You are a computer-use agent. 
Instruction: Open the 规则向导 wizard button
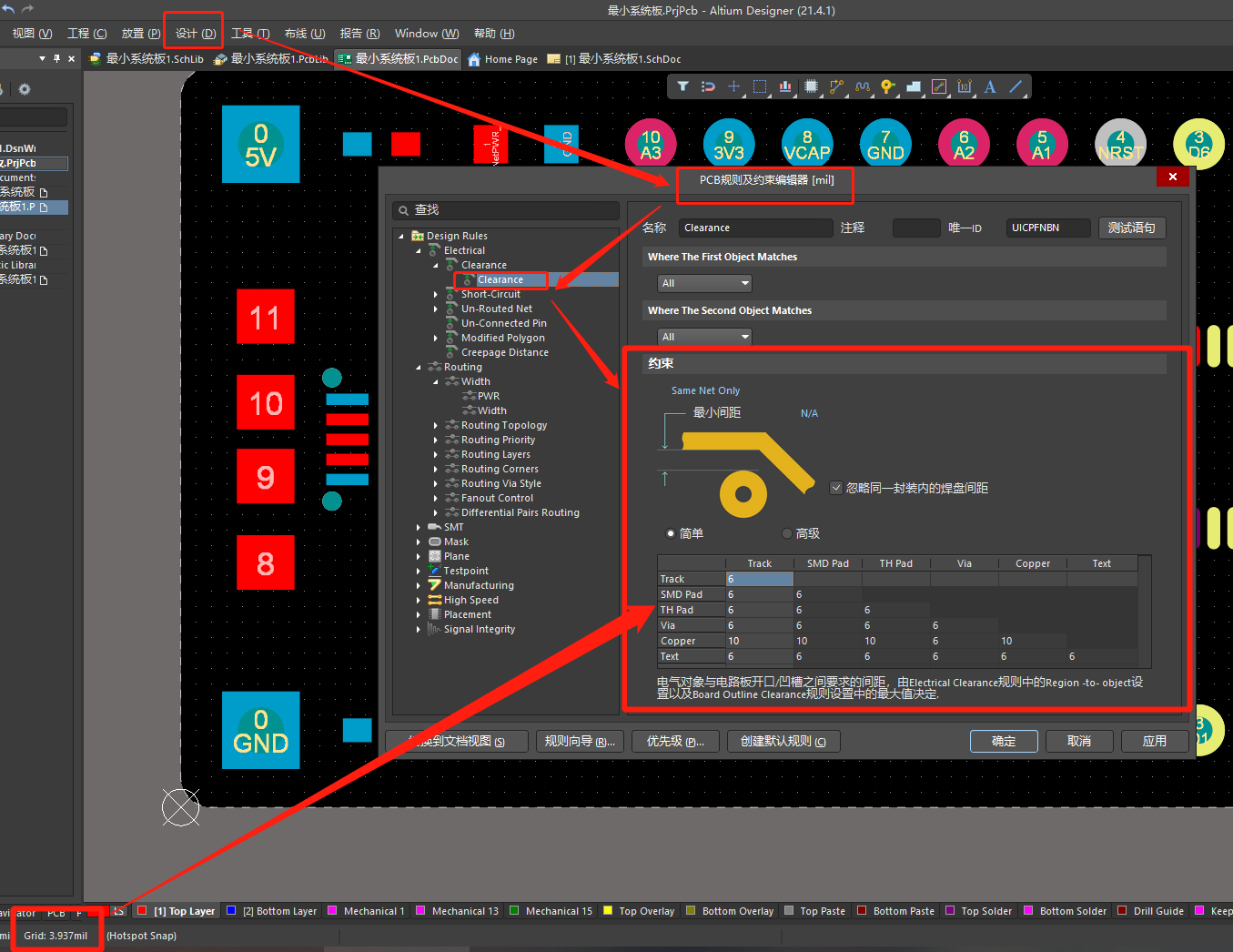[580, 741]
